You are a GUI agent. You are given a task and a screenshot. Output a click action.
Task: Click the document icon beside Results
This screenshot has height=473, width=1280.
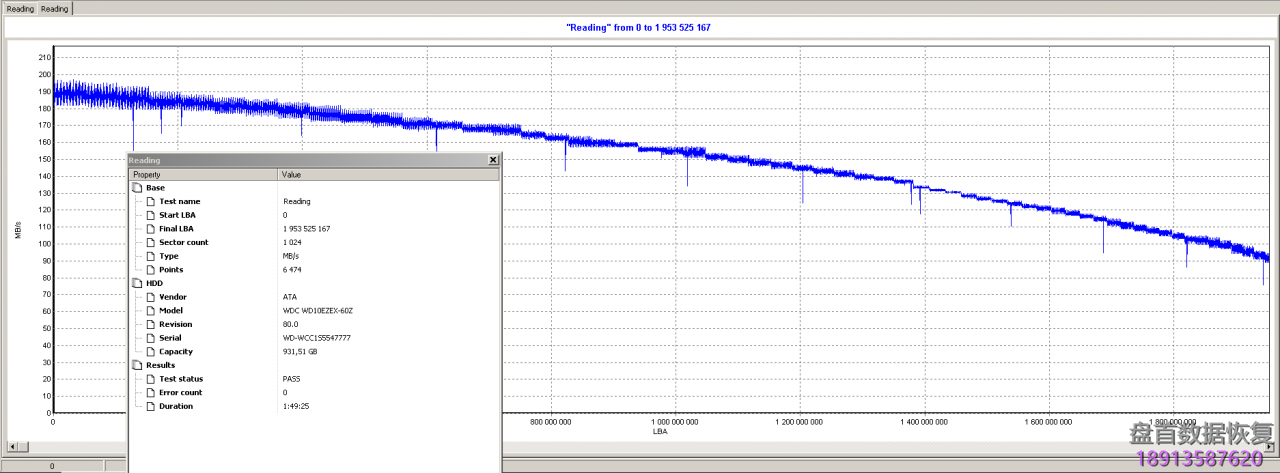click(137, 365)
